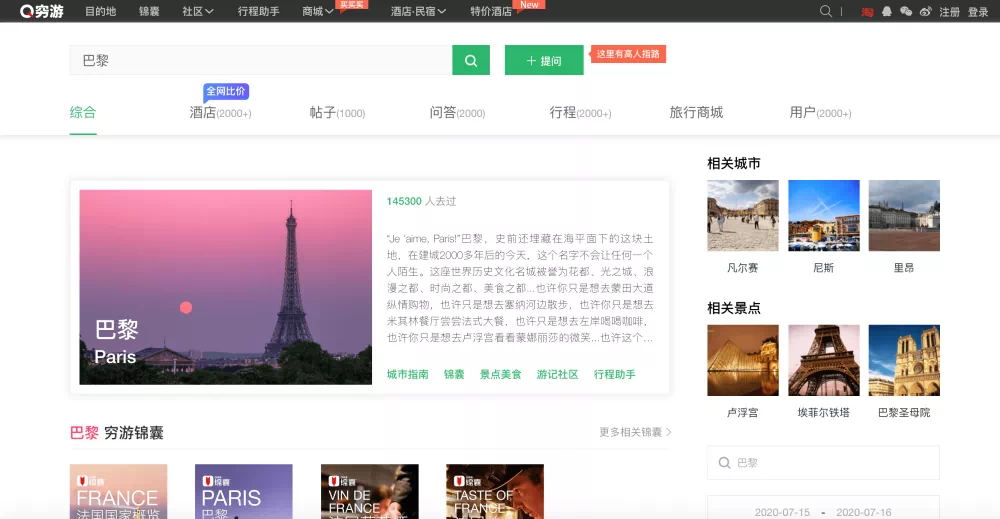This screenshot has width=1000, height=519.
Task: Open 更多相关锦囊 chevron link
Action: click(635, 432)
